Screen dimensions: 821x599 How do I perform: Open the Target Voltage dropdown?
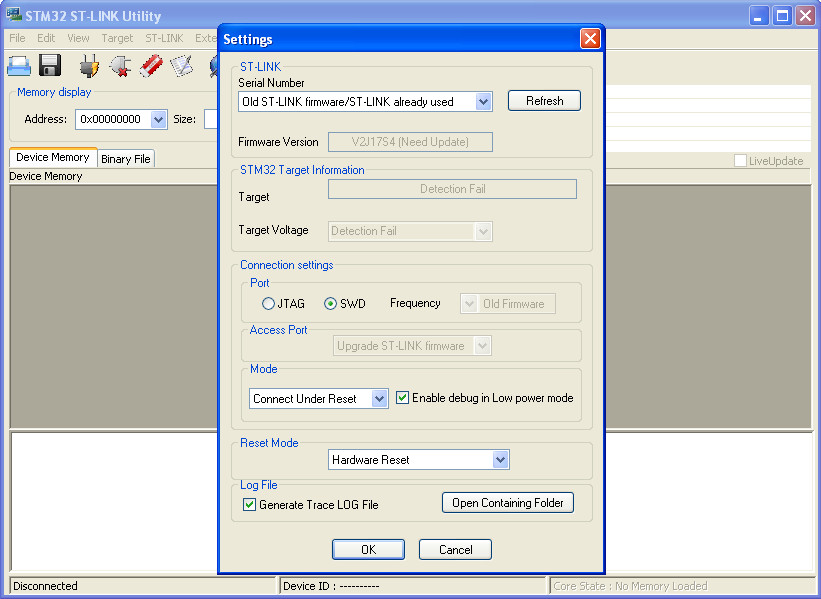pyautogui.click(x=483, y=231)
